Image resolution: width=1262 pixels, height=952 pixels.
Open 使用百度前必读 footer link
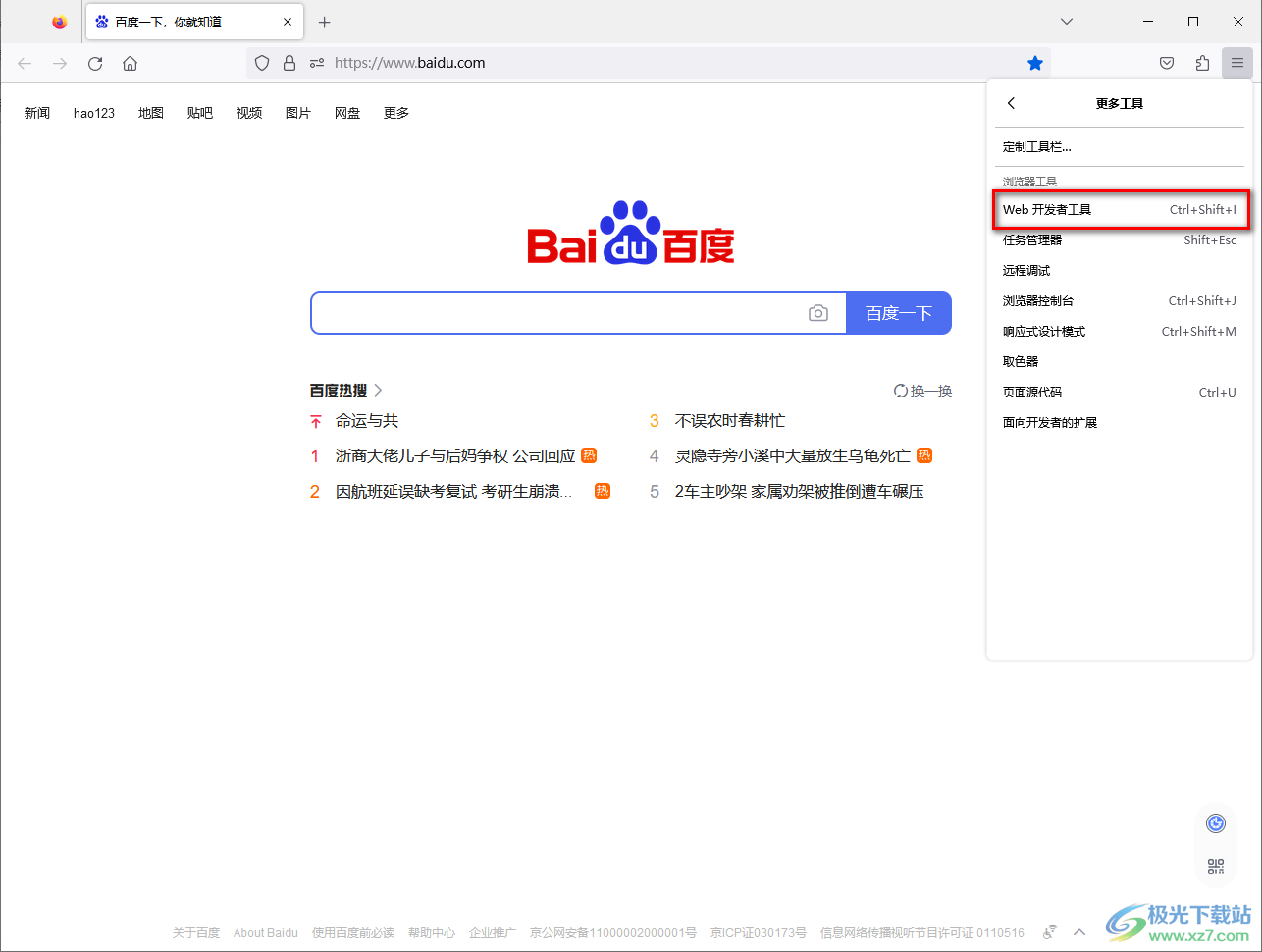pos(353,933)
